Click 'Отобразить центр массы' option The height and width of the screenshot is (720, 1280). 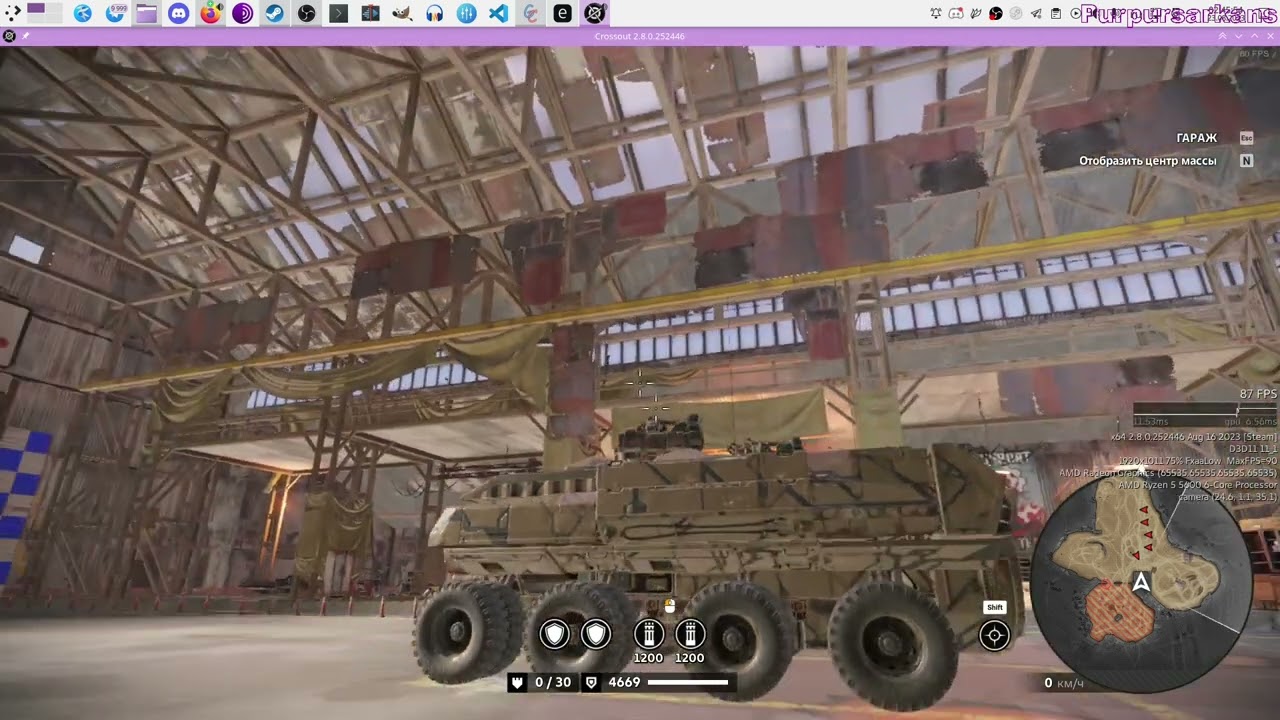[x=1148, y=161]
